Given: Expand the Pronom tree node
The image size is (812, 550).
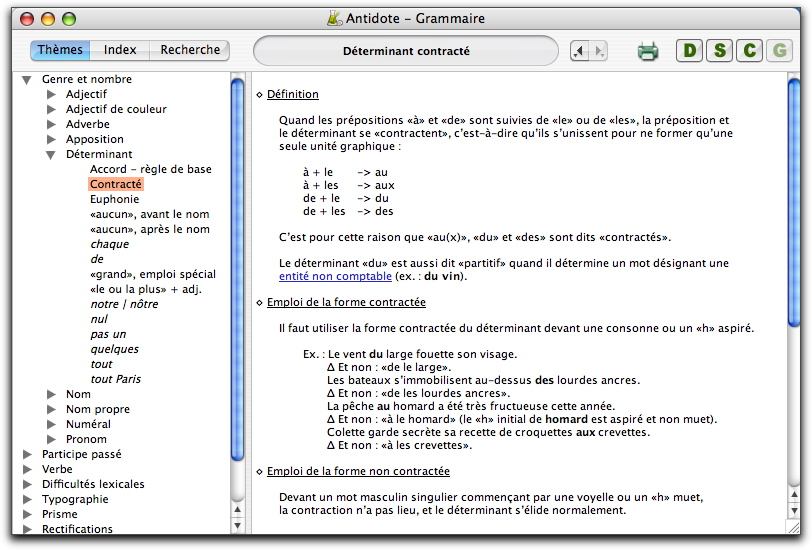Looking at the screenshot, I should (51, 439).
